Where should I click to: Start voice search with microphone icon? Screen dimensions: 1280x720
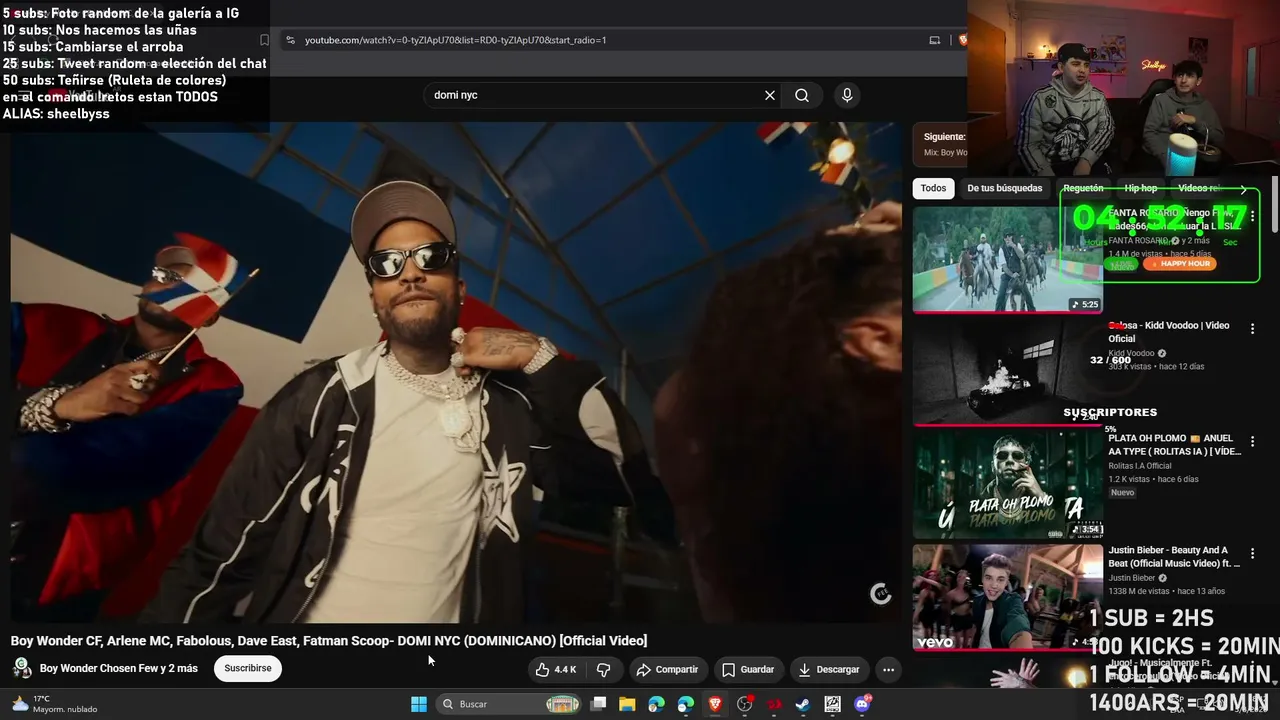pyautogui.click(x=847, y=95)
